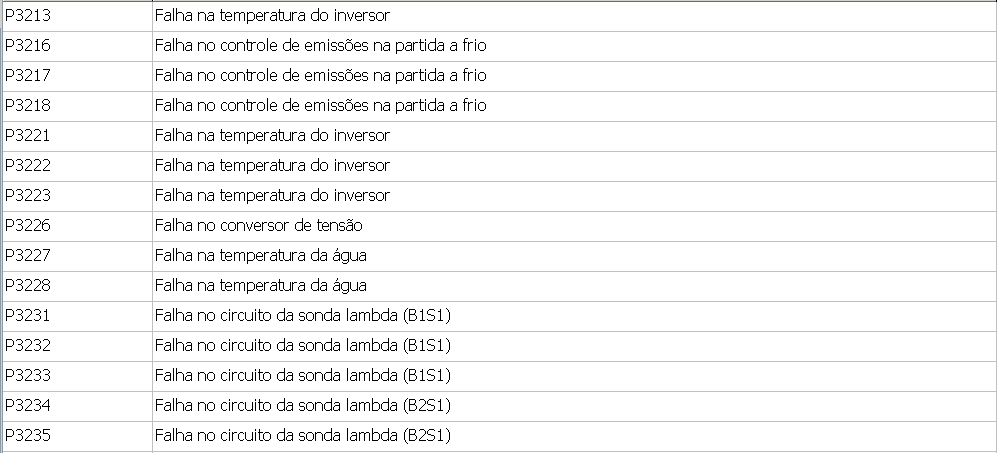Screen dimensions: 1001x453
Task: Select the P3213 code cell
Action: pyautogui.click(x=28, y=16)
